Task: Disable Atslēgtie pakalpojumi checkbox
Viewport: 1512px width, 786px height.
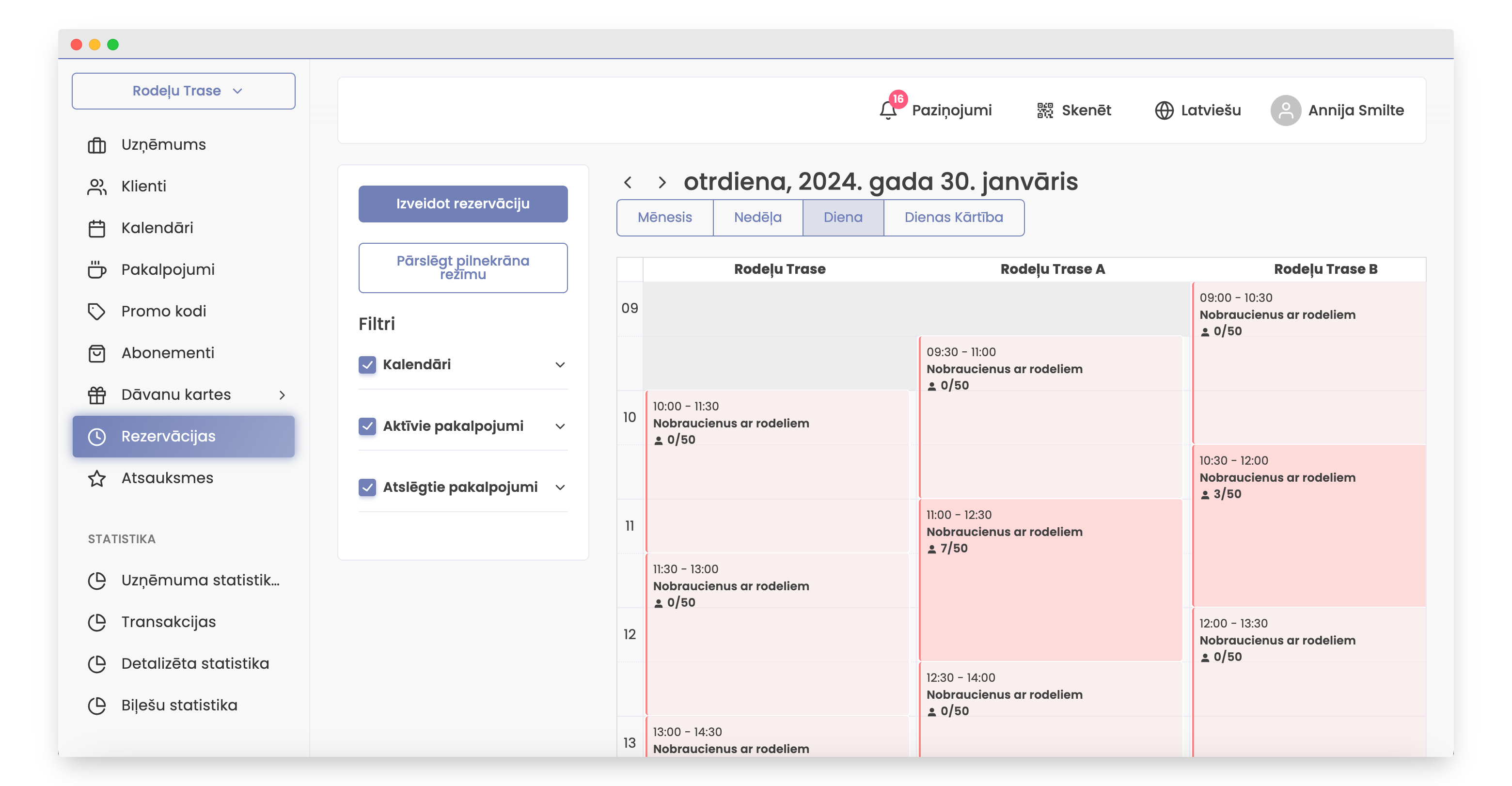Action: [367, 487]
